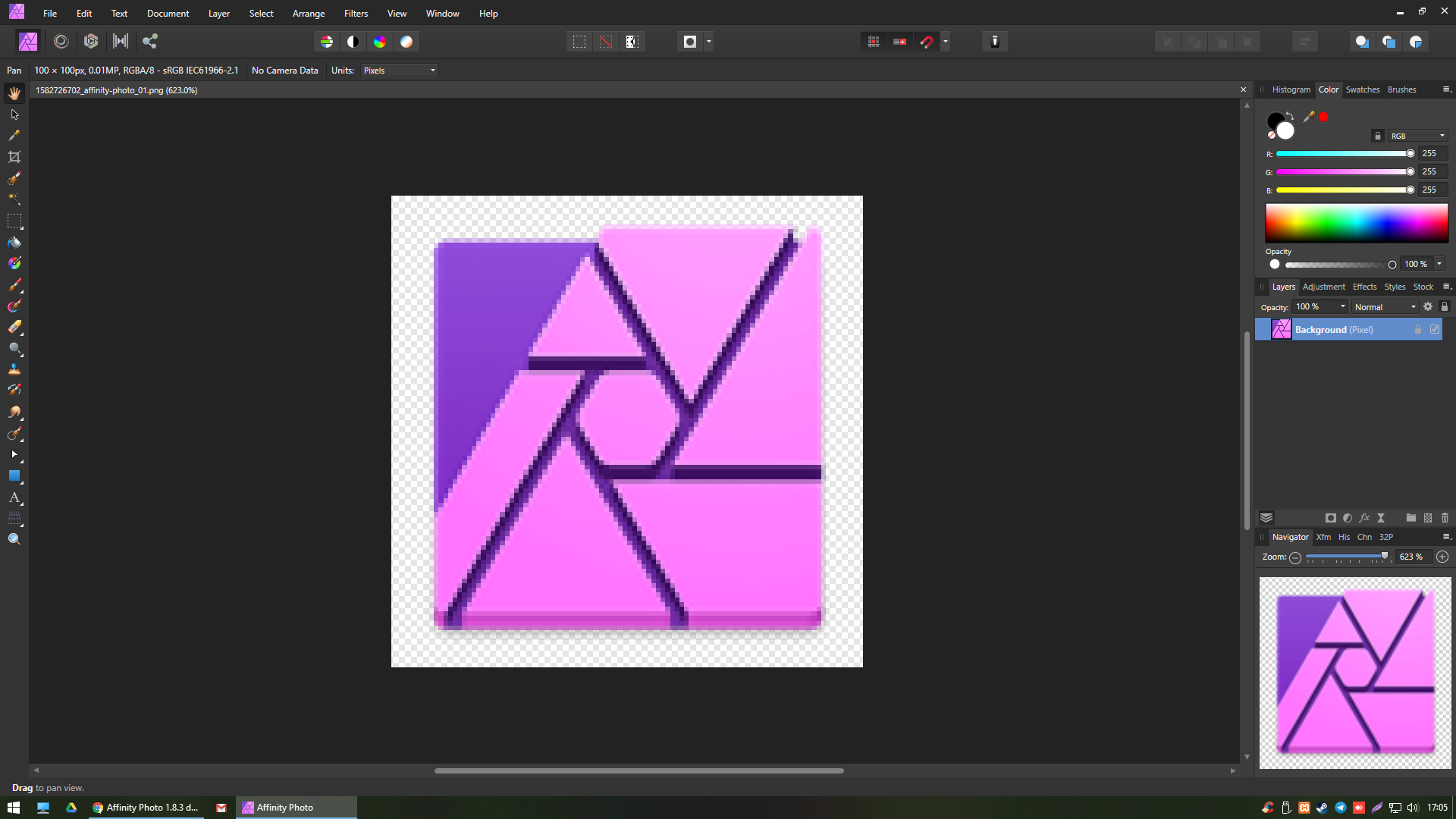Add new adjustment layer icon
The height and width of the screenshot is (819, 1456).
1348,518
